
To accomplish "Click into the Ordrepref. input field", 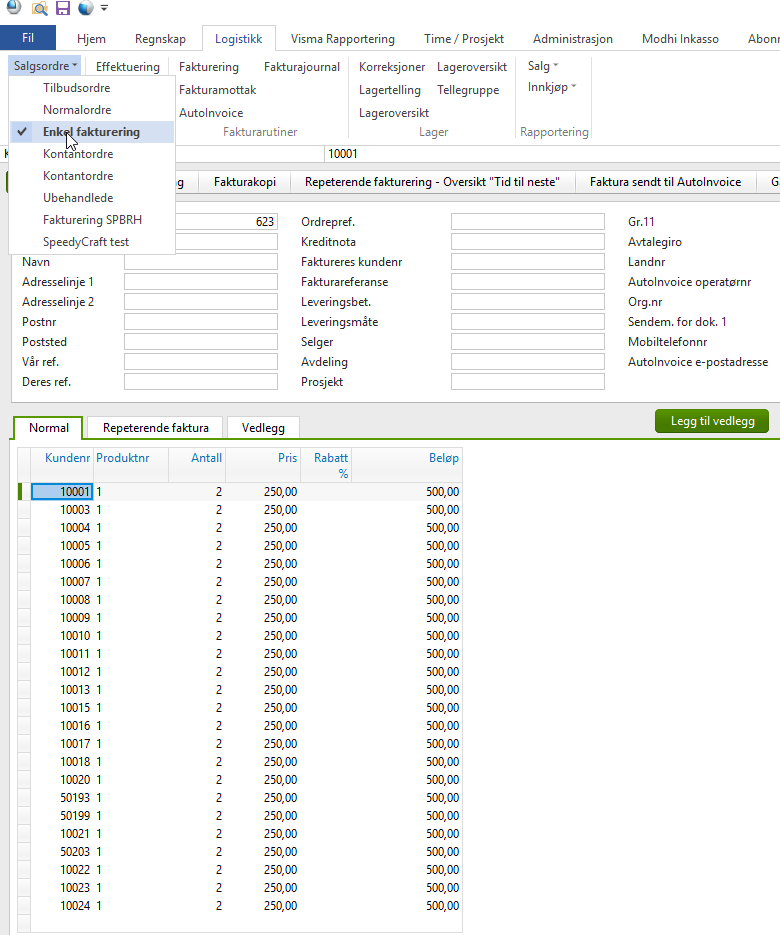I will [x=528, y=222].
